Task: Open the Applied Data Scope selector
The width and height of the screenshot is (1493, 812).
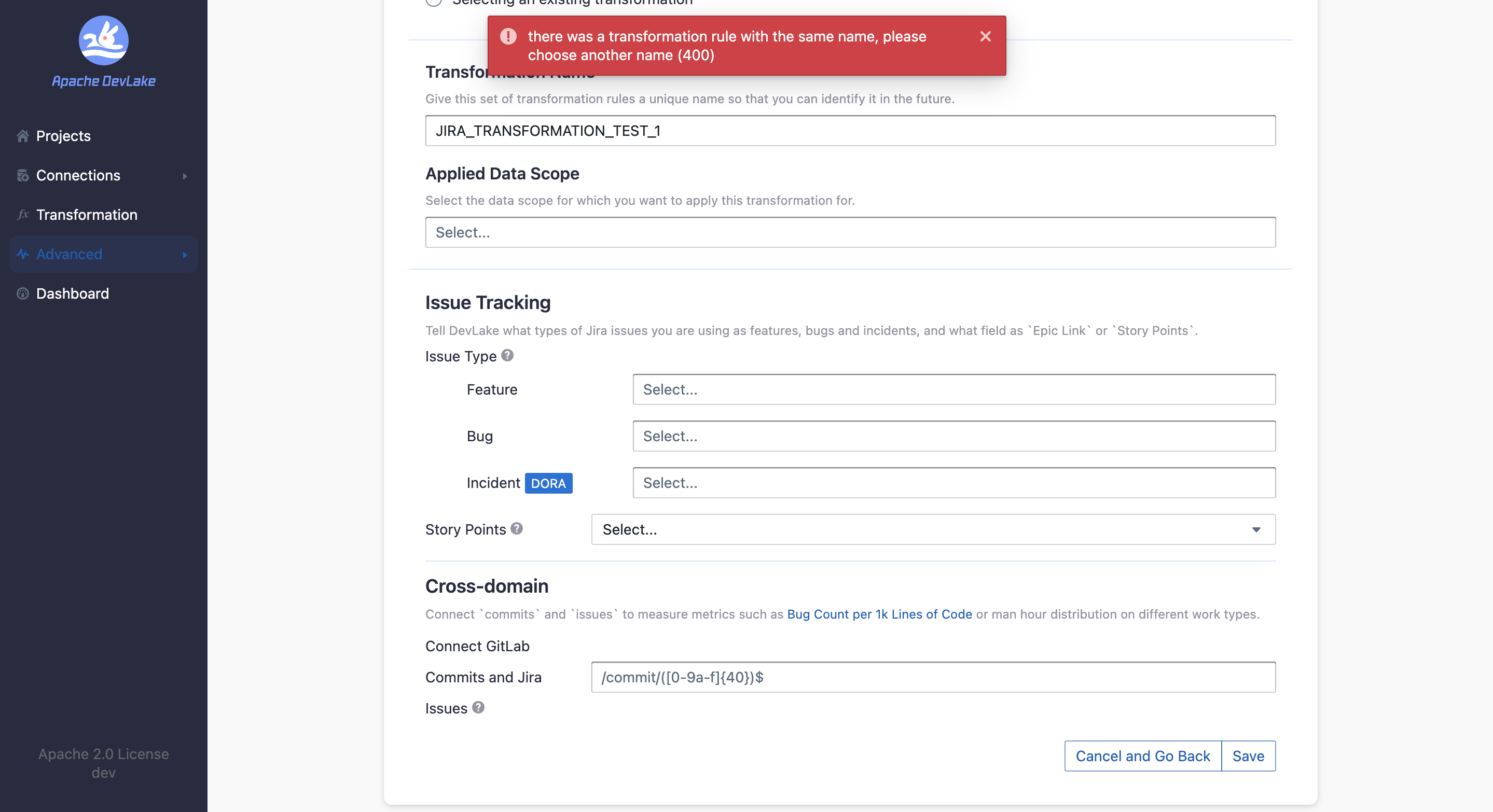Action: (x=850, y=232)
